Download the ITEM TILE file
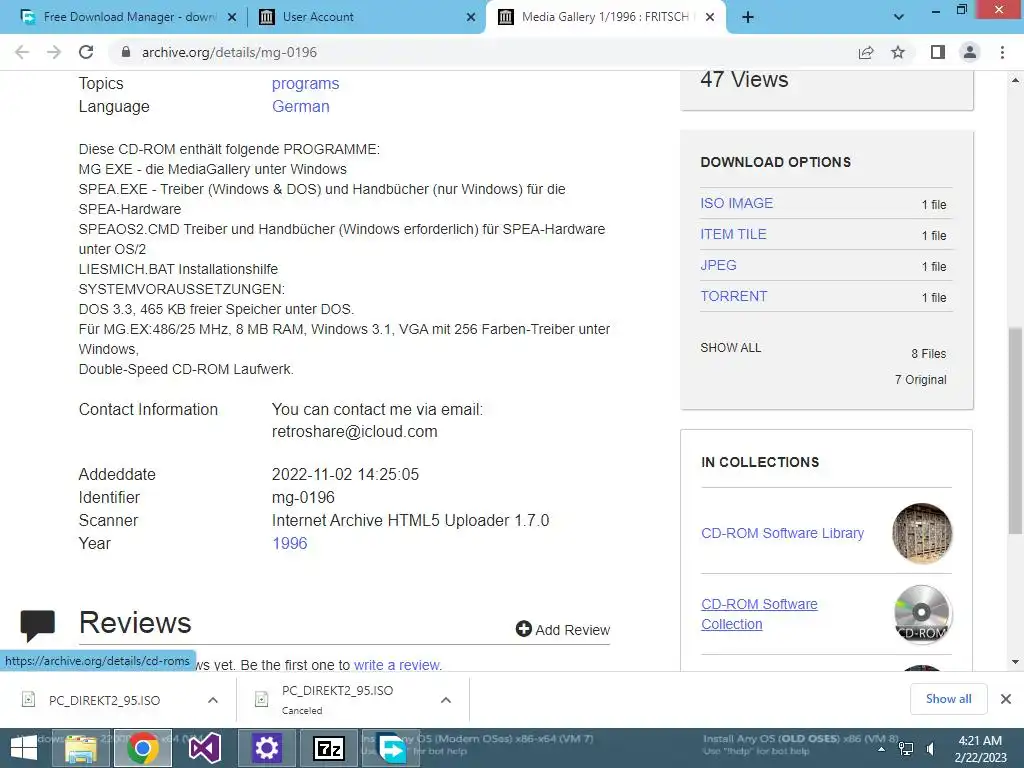 point(733,234)
